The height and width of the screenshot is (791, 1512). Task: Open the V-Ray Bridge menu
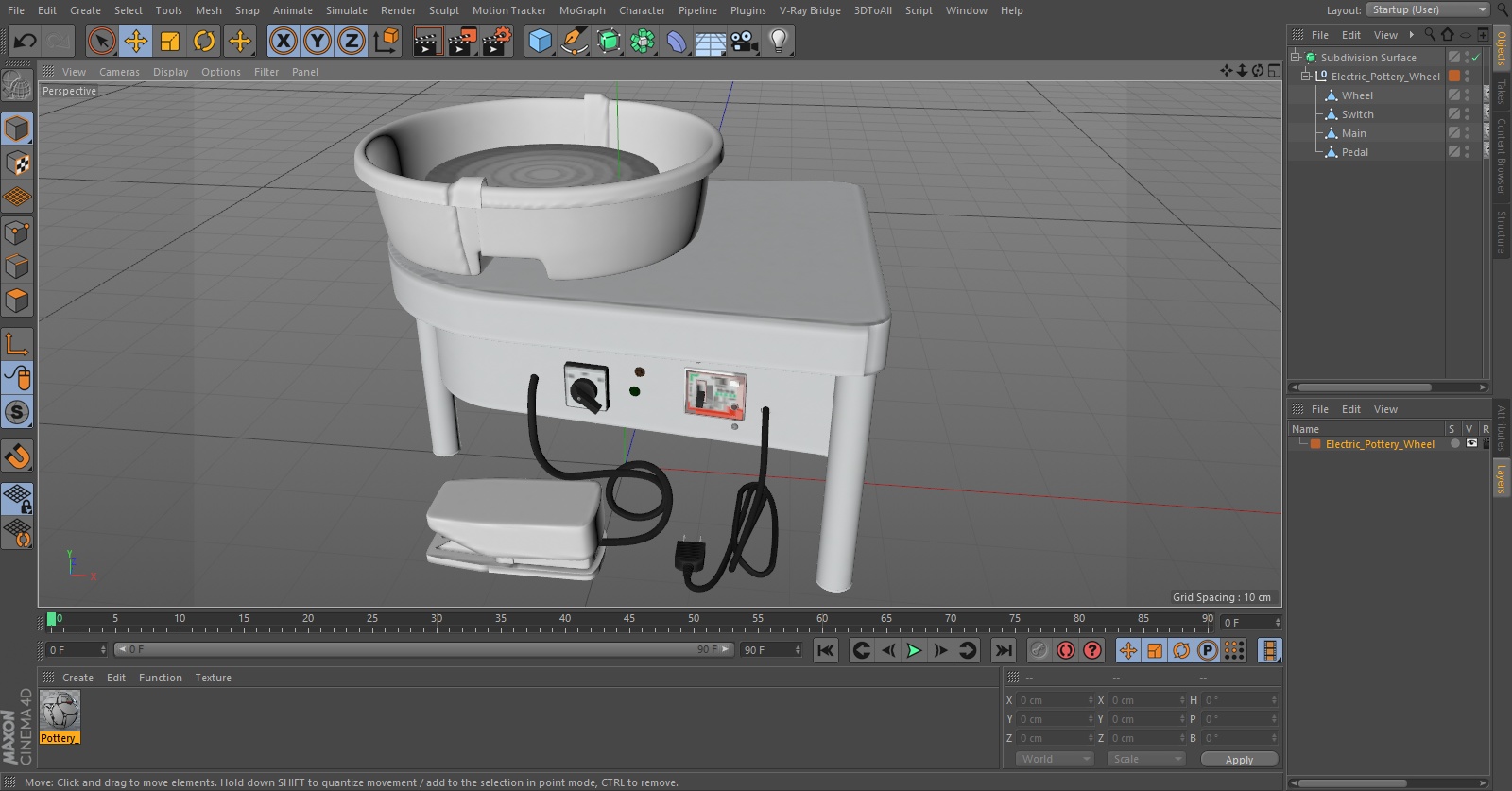810,10
